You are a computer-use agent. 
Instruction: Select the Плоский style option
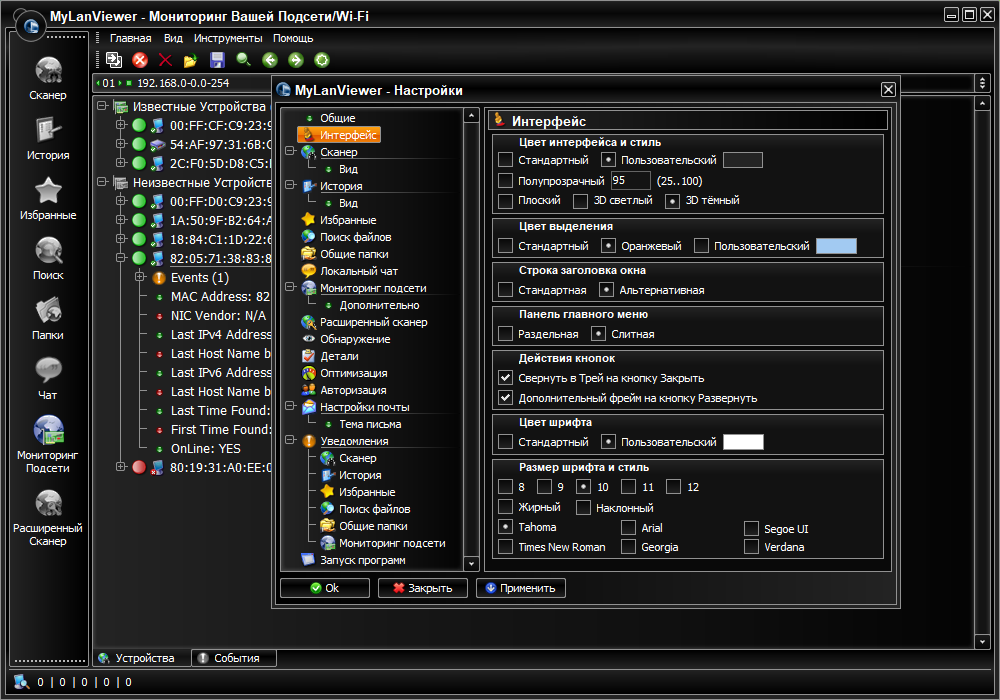(505, 201)
